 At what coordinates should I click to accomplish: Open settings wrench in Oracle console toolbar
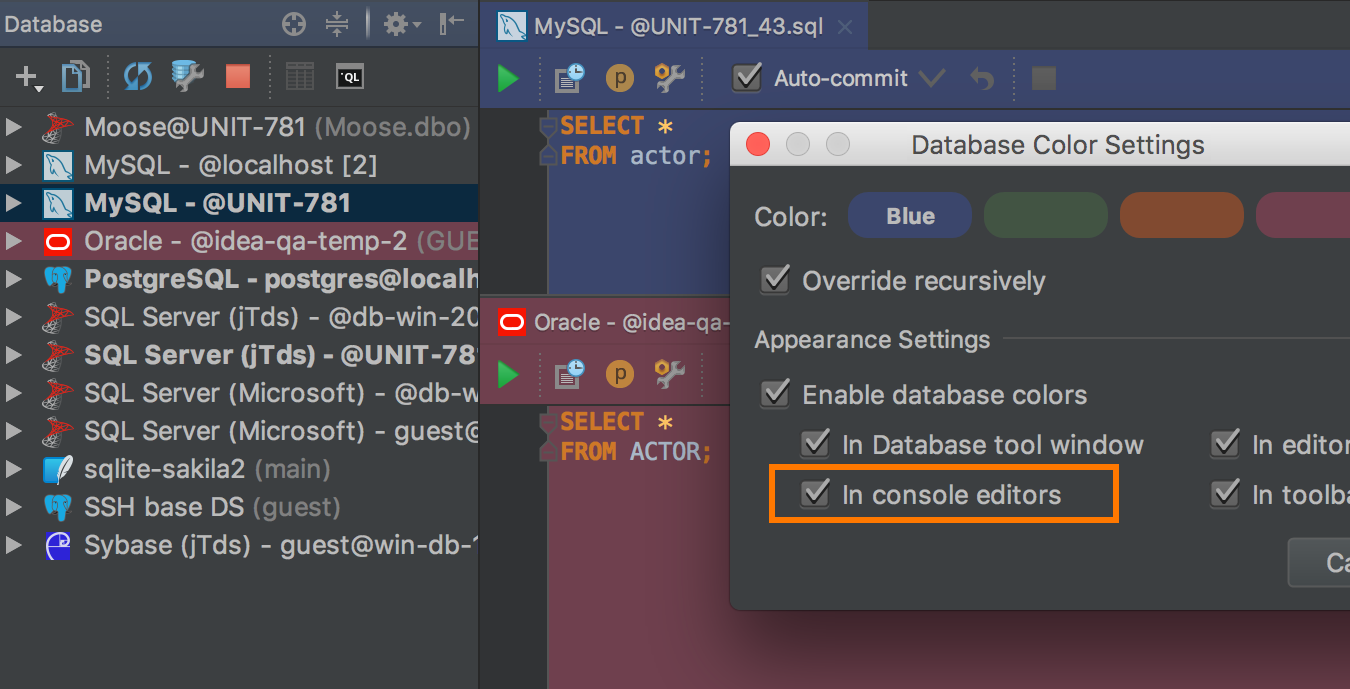tap(669, 373)
